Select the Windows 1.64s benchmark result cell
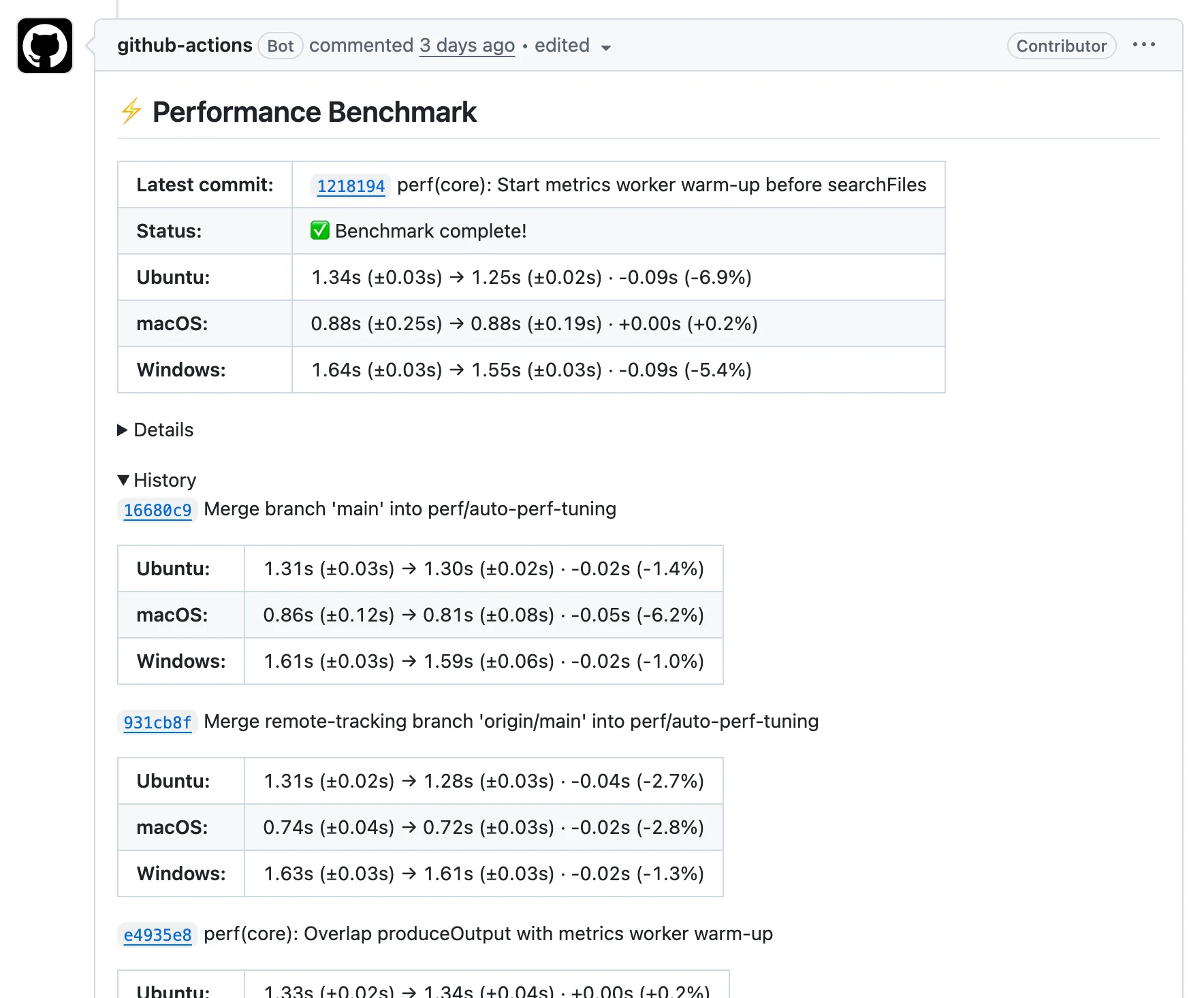The image size is (1204, 998). pos(618,370)
